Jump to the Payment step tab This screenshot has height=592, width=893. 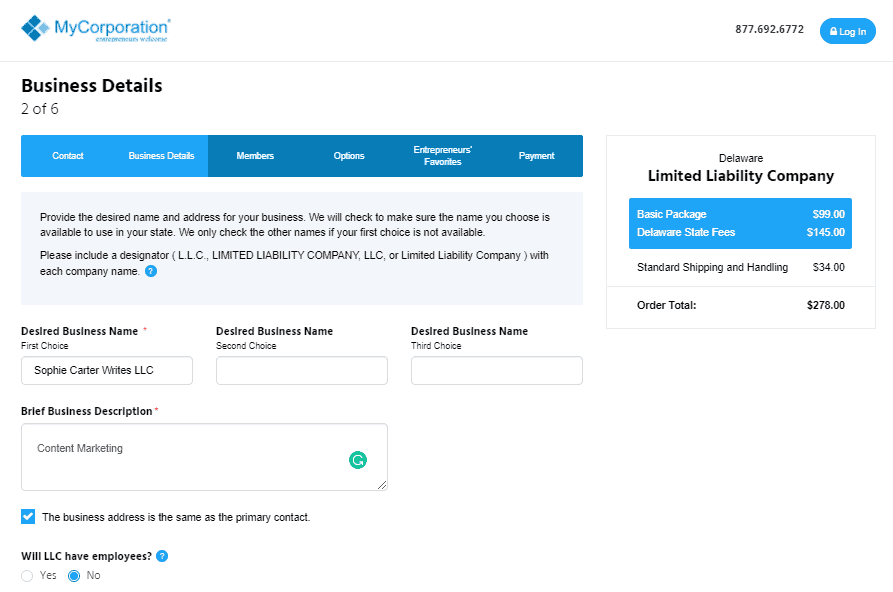pos(536,156)
